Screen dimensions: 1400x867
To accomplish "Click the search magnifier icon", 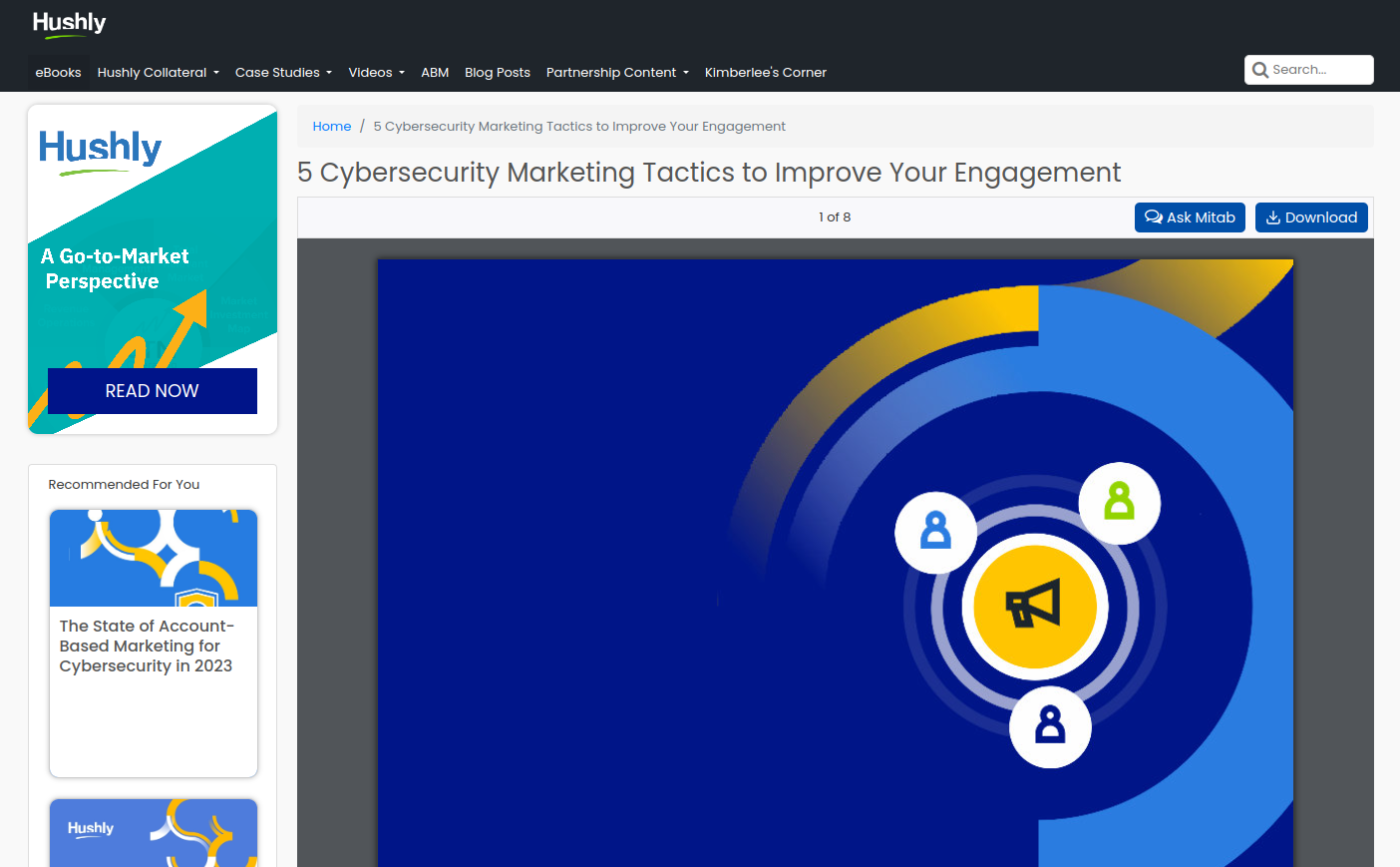I will point(1260,70).
